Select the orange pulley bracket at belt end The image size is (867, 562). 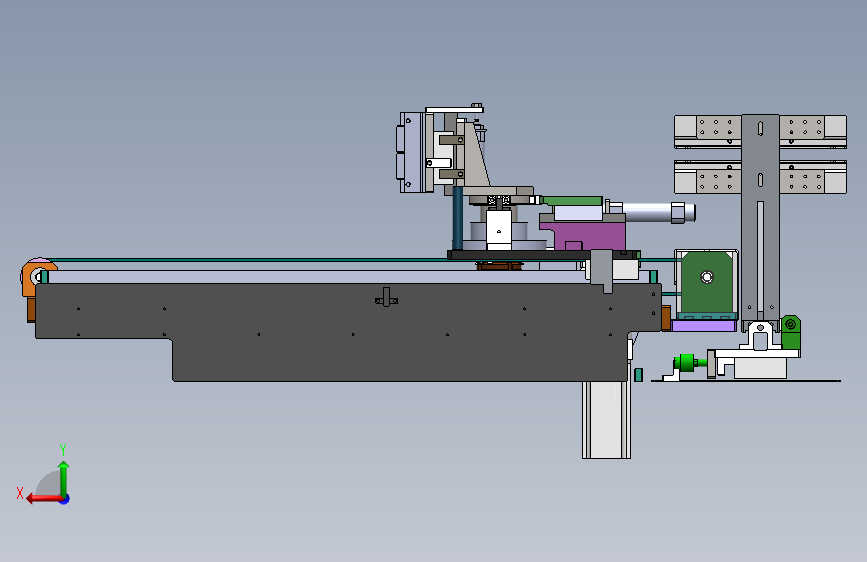coord(32,279)
